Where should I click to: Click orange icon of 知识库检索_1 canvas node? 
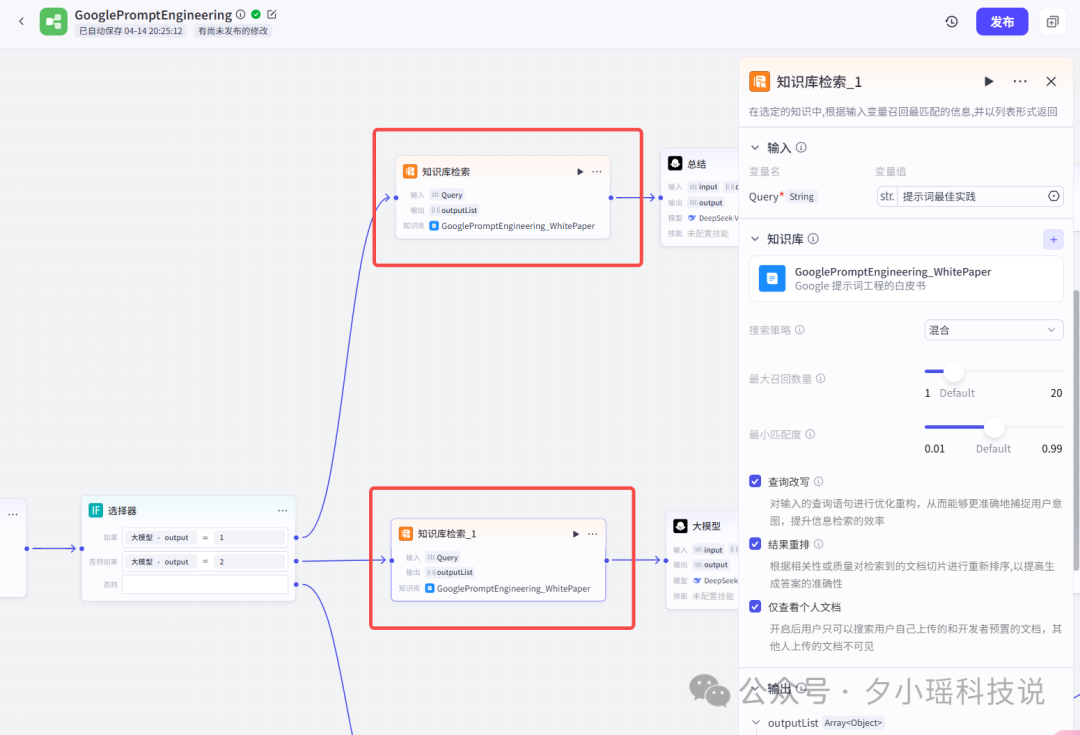406,534
